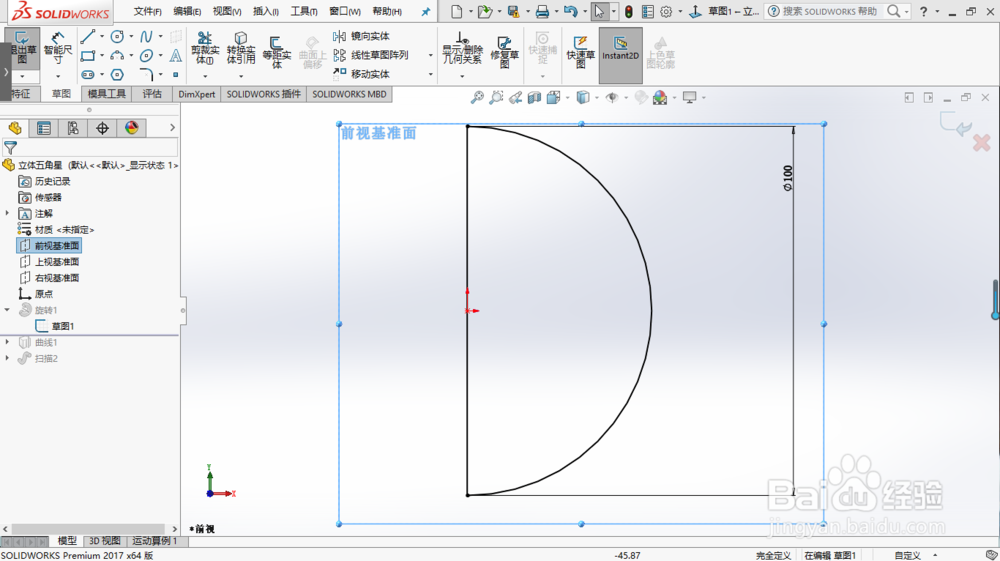Switch to the 评估 (Evaluate) tab

click(152, 94)
